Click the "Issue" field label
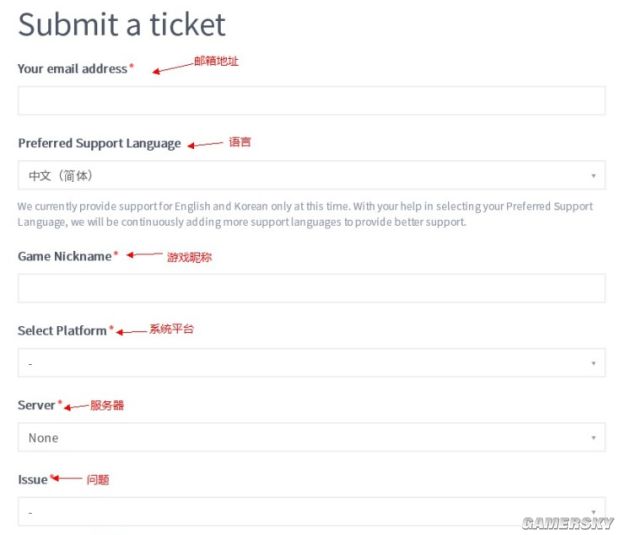The width and height of the screenshot is (620, 535). tap(33, 480)
